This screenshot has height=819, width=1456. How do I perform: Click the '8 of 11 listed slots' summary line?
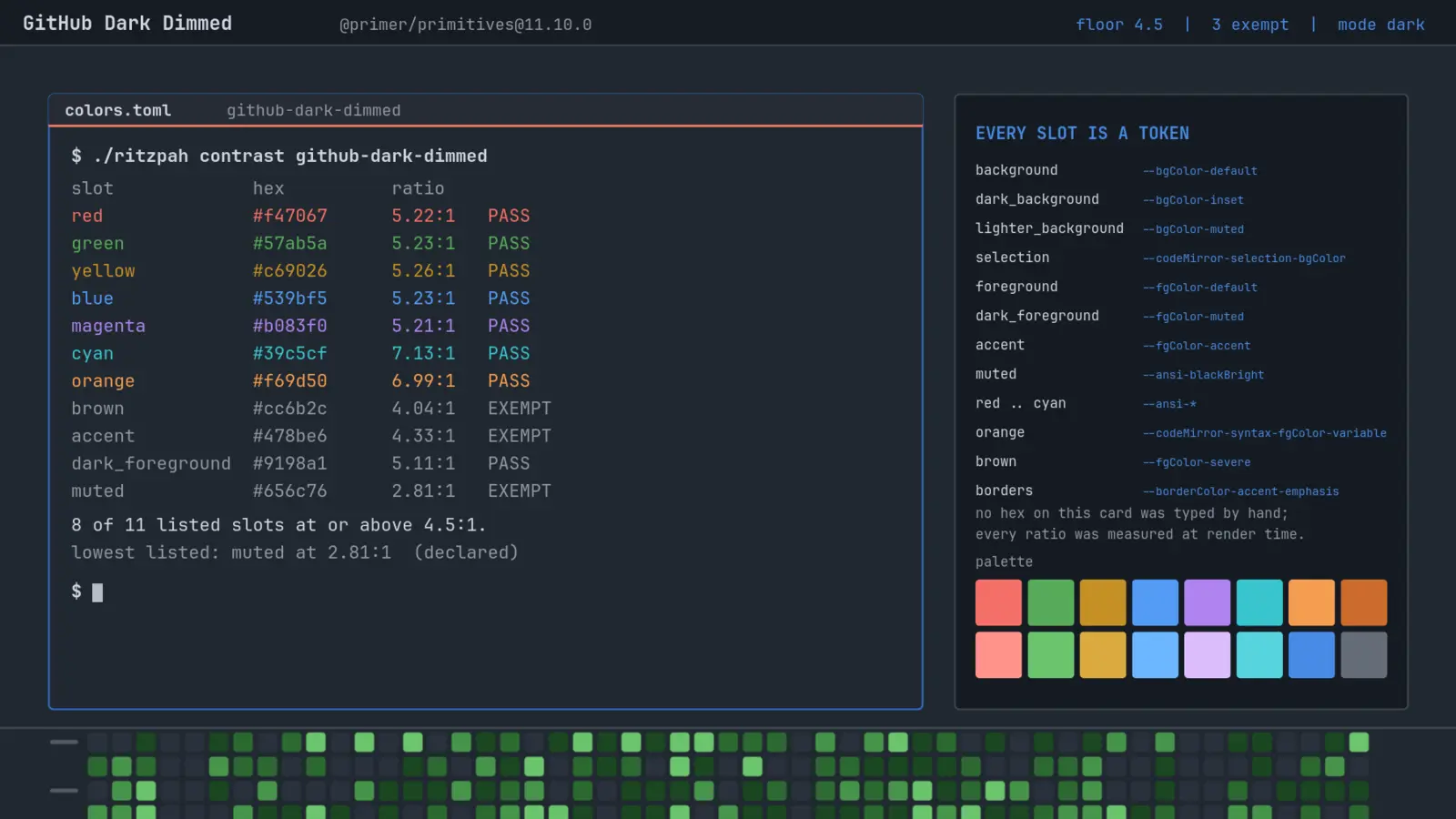coord(278,525)
